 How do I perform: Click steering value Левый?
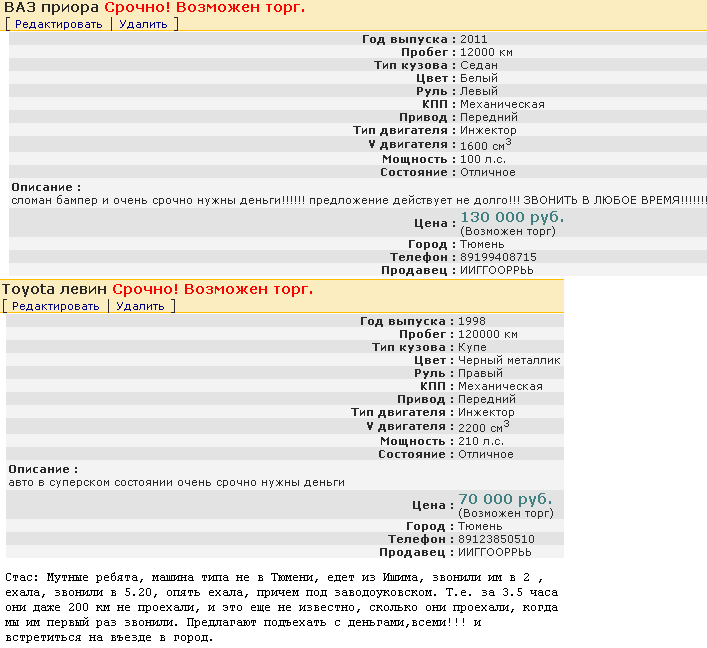tap(479, 91)
